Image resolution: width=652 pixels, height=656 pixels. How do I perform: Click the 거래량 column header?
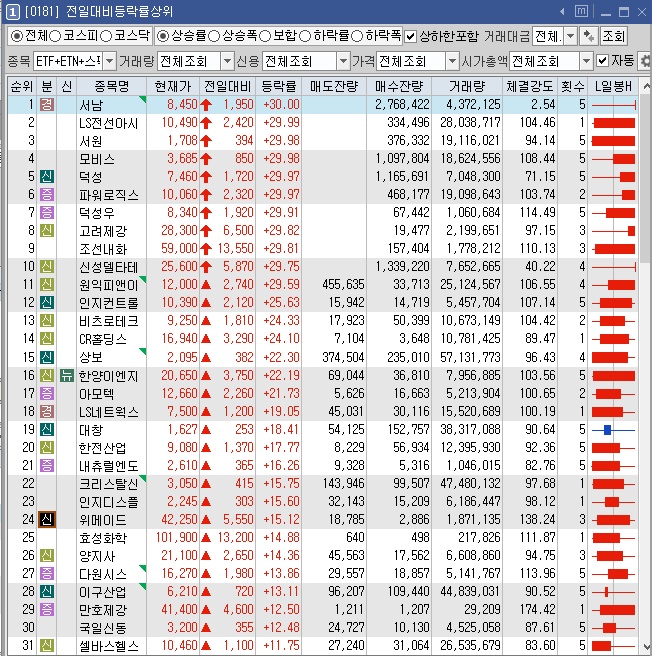tap(467, 86)
